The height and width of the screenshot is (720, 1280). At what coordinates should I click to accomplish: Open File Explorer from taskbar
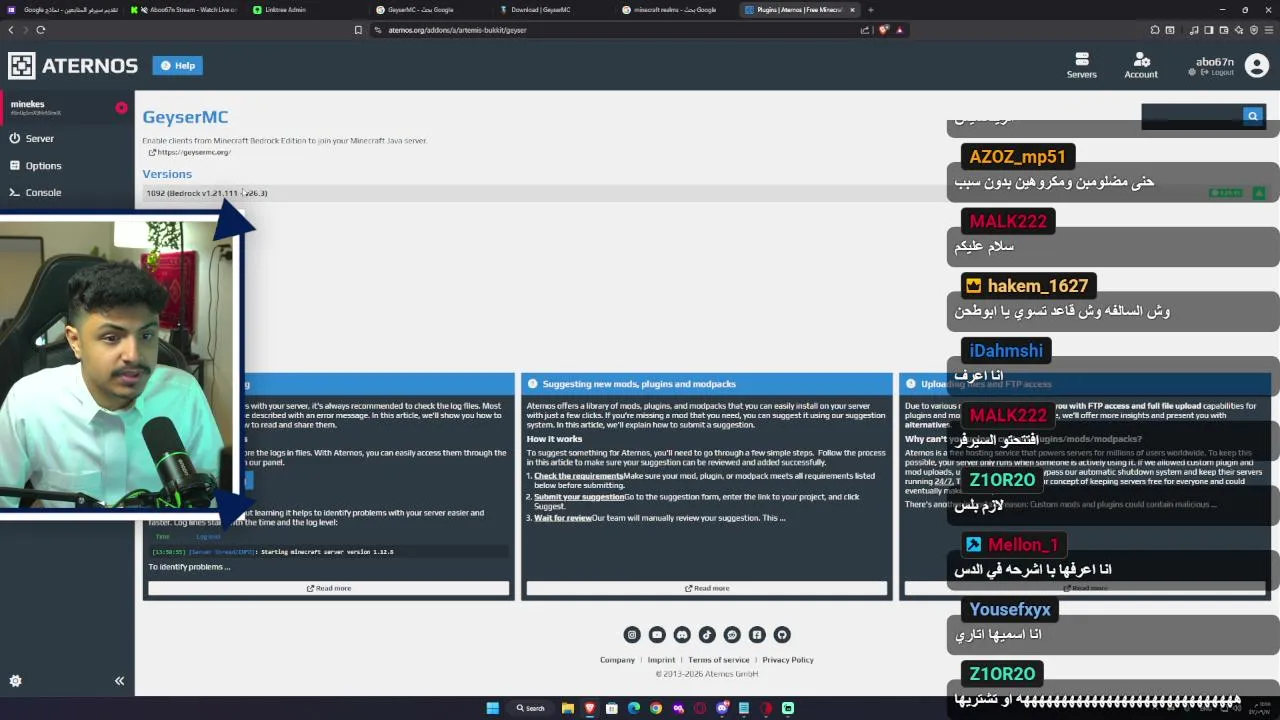click(x=567, y=708)
